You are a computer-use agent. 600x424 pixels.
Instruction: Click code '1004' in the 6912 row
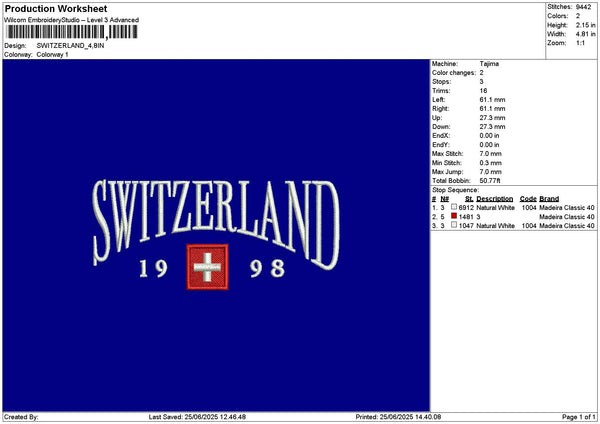tap(529, 208)
